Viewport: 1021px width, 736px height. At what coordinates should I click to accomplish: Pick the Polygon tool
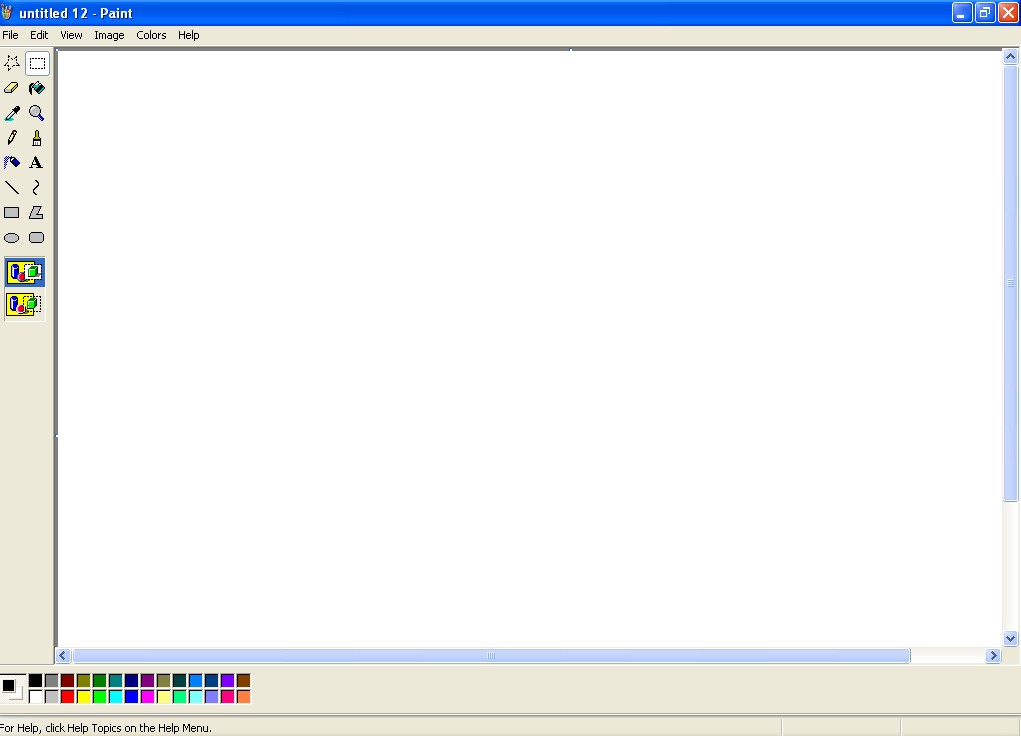coord(36,212)
